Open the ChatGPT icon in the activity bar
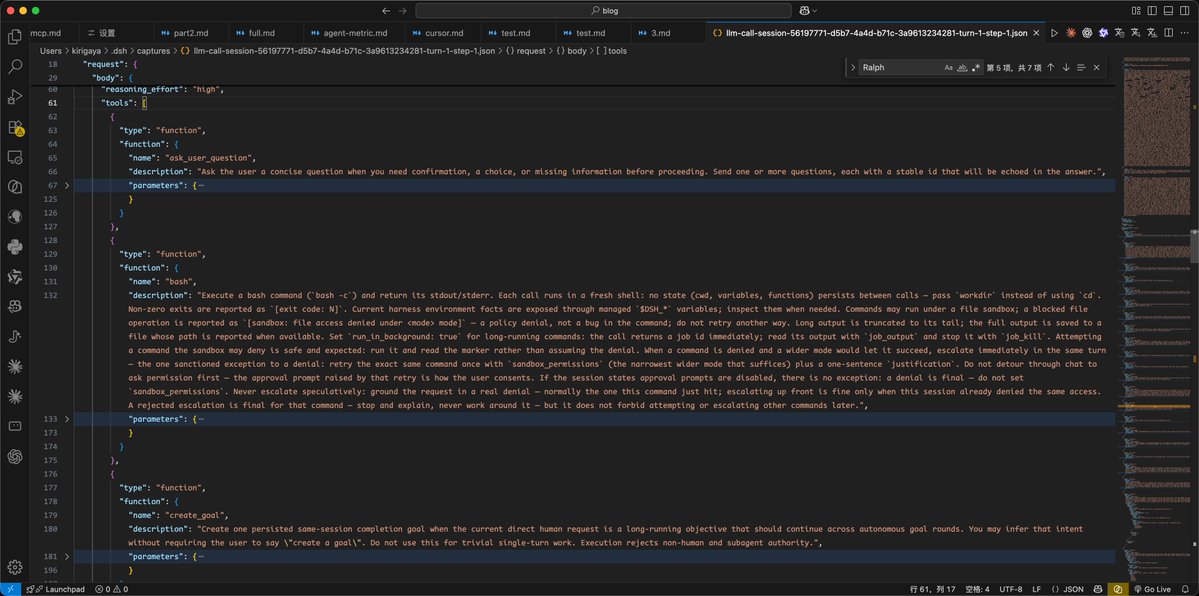The image size is (1199, 596). point(15,456)
